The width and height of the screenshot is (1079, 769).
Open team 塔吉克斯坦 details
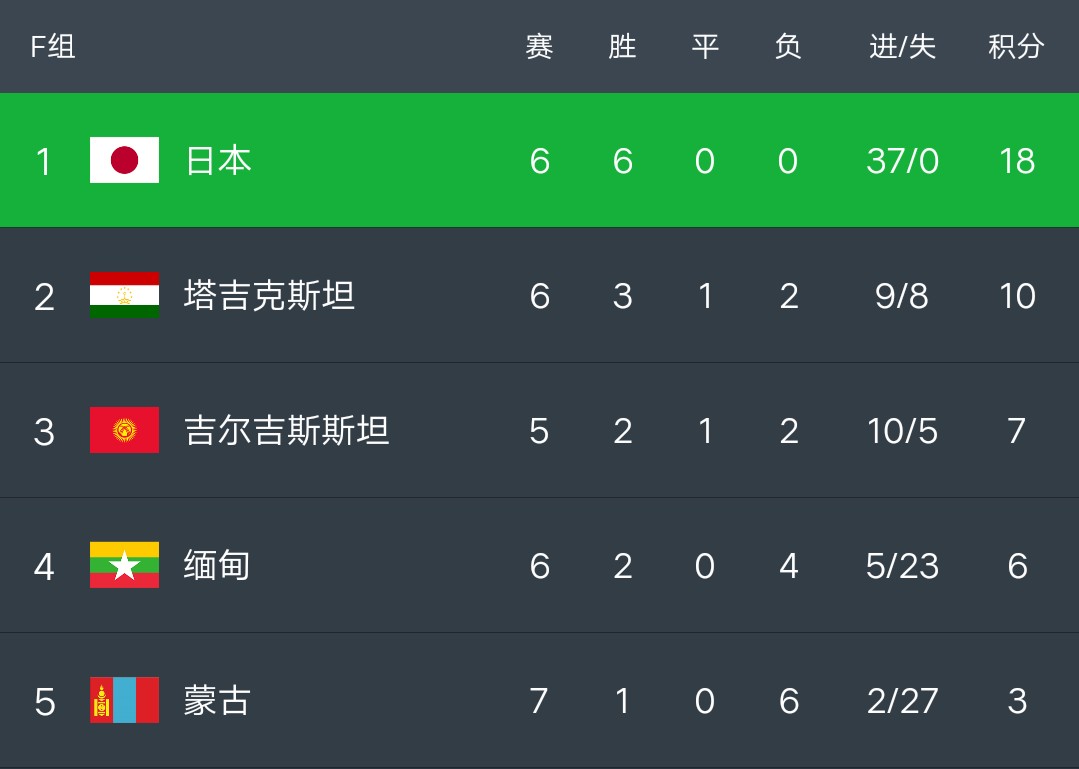(269, 295)
